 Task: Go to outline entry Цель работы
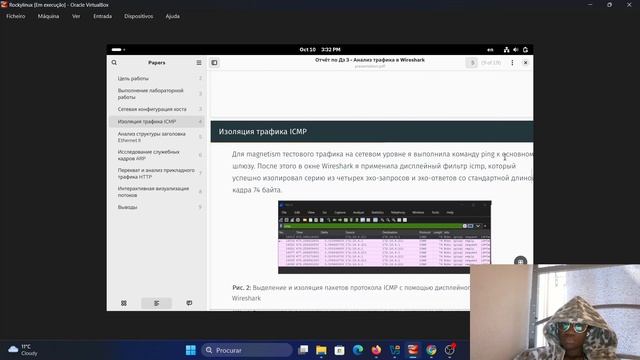tap(157, 78)
